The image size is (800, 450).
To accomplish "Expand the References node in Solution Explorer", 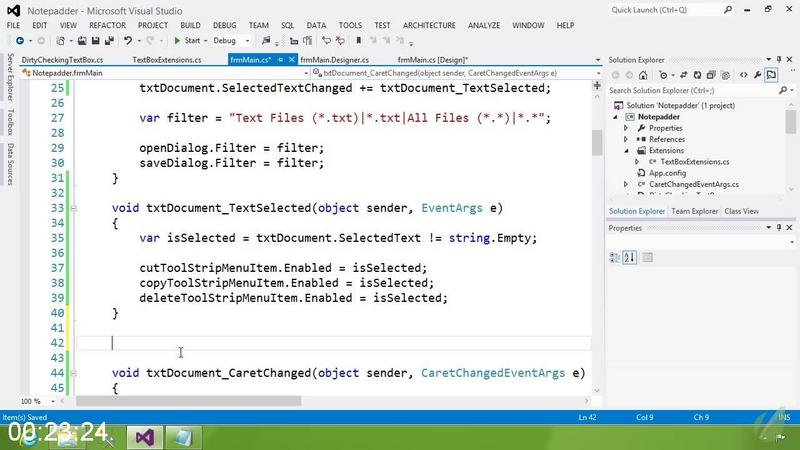I will click(x=626, y=139).
